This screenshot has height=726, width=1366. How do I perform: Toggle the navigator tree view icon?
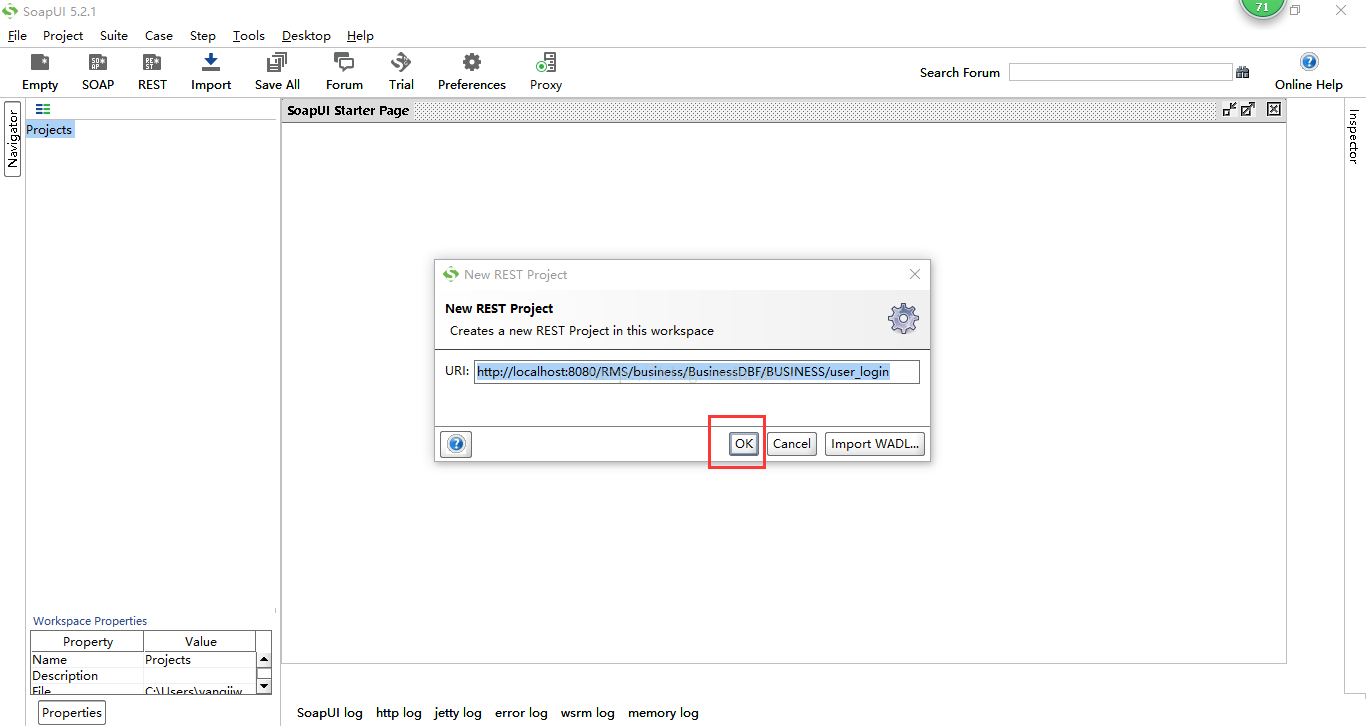coord(43,109)
